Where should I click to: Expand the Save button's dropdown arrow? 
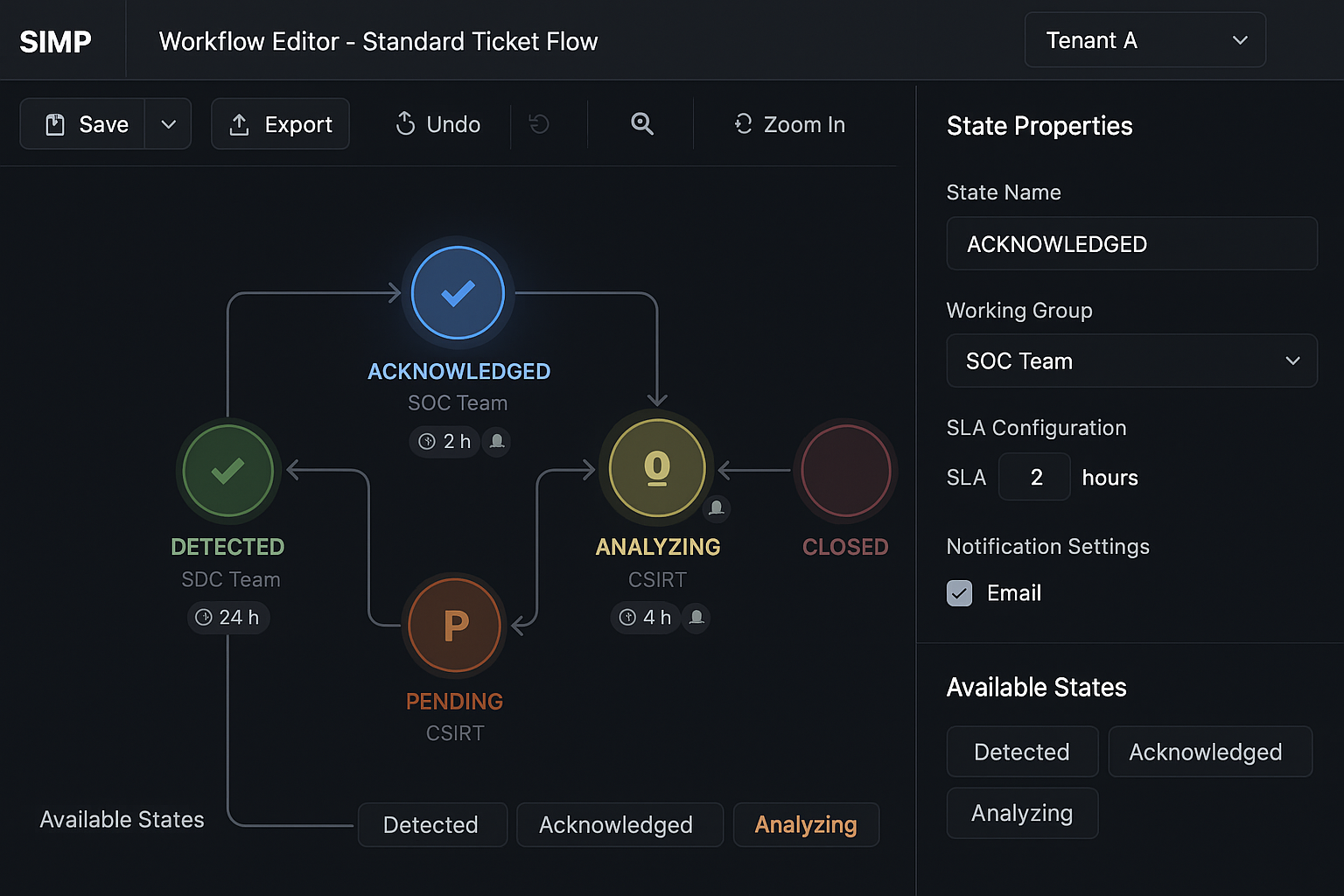[167, 123]
